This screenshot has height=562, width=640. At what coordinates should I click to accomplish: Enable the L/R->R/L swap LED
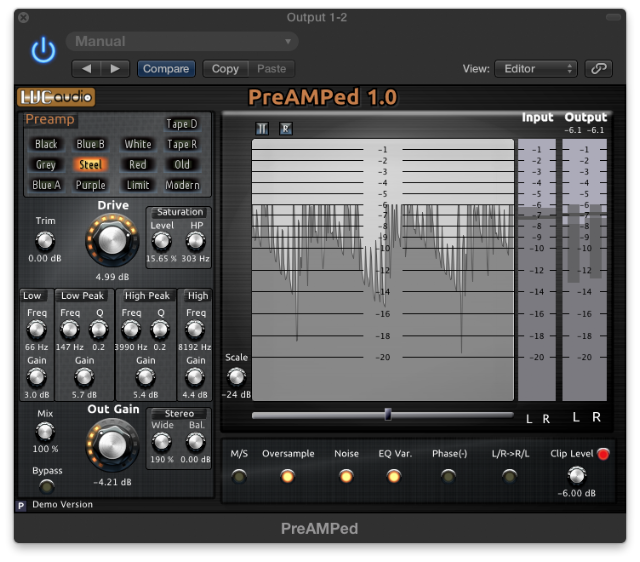point(509,476)
